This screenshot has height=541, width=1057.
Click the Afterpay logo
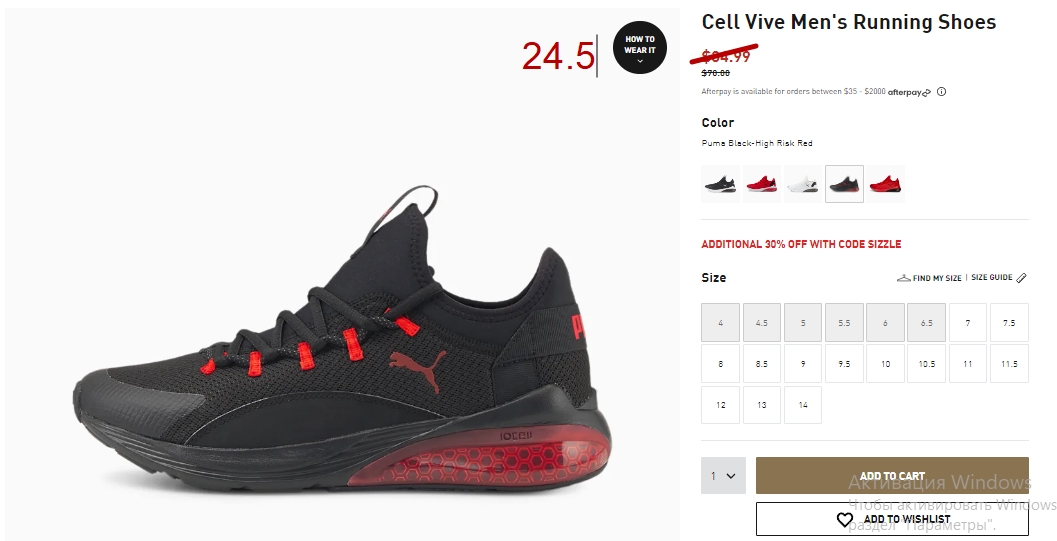coord(909,92)
